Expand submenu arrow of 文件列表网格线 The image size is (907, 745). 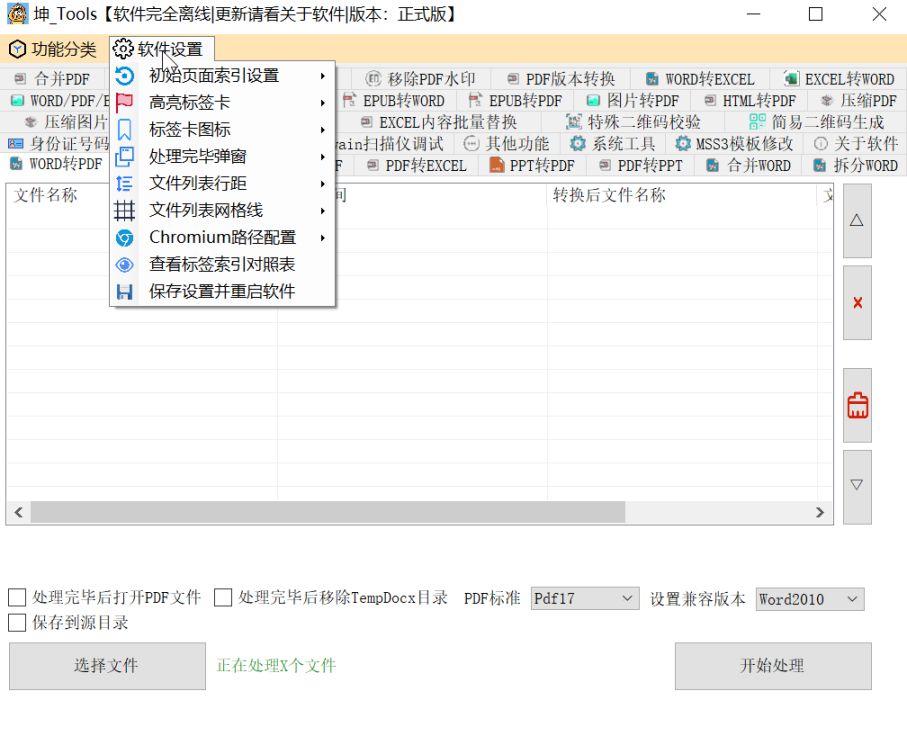click(x=323, y=211)
